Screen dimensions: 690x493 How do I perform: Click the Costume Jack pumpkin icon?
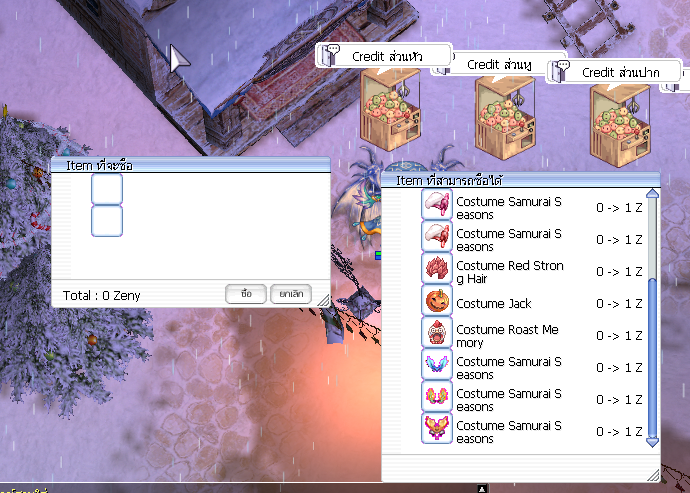pos(437,303)
